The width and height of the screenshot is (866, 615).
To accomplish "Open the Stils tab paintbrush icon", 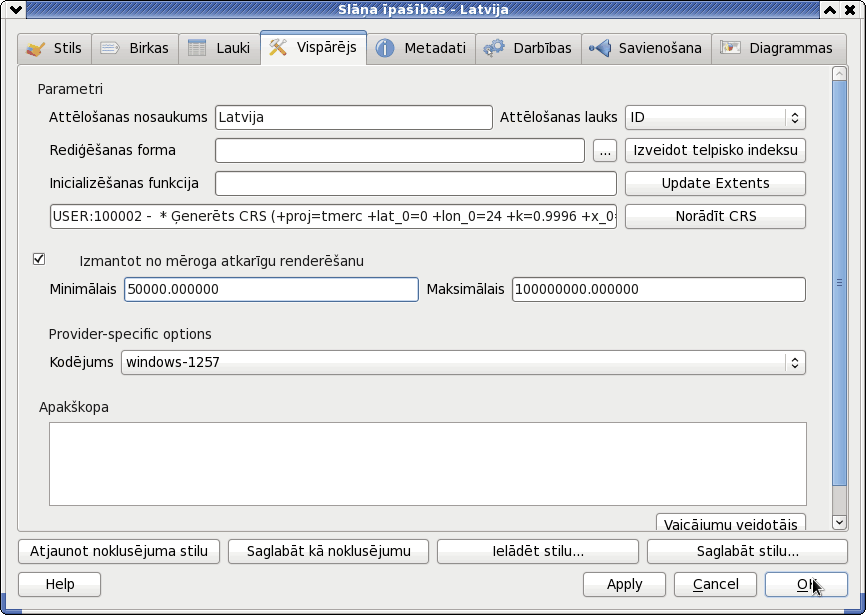I will [x=35, y=49].
